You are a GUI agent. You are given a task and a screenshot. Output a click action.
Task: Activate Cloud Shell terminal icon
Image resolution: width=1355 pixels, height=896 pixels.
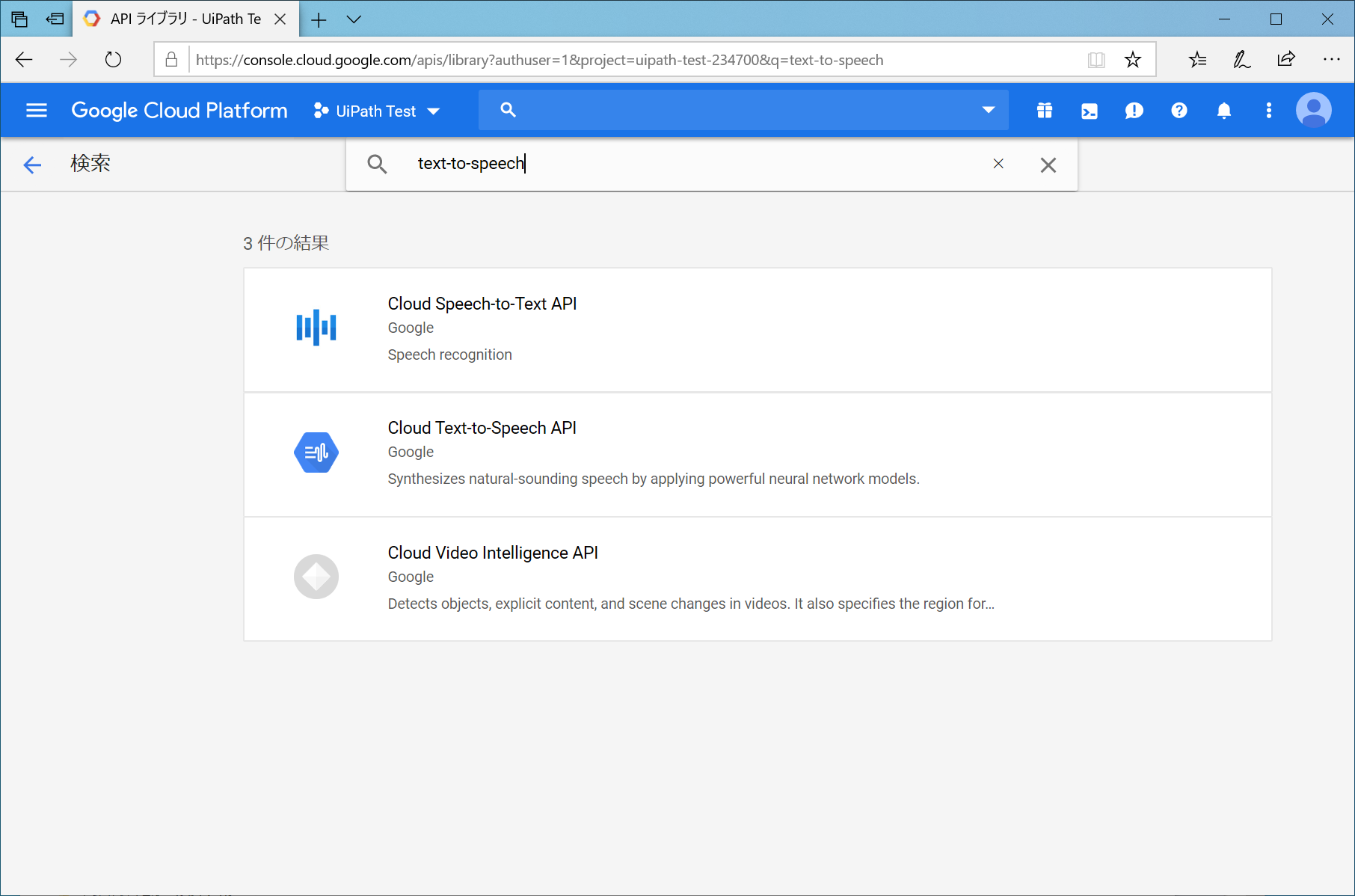[x=1090, y=111]
